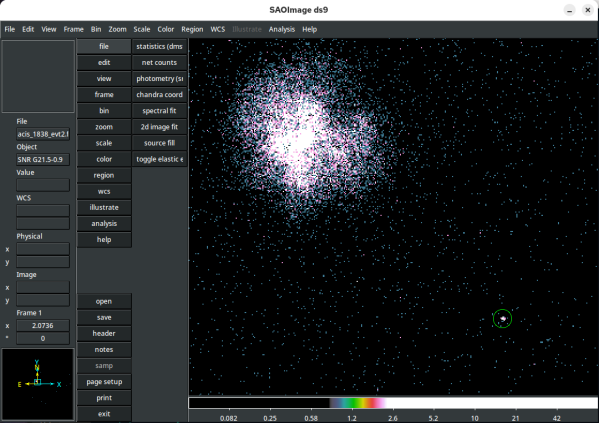
Task: Select the 'zoom' button bar category
Action: click(104, 127)
